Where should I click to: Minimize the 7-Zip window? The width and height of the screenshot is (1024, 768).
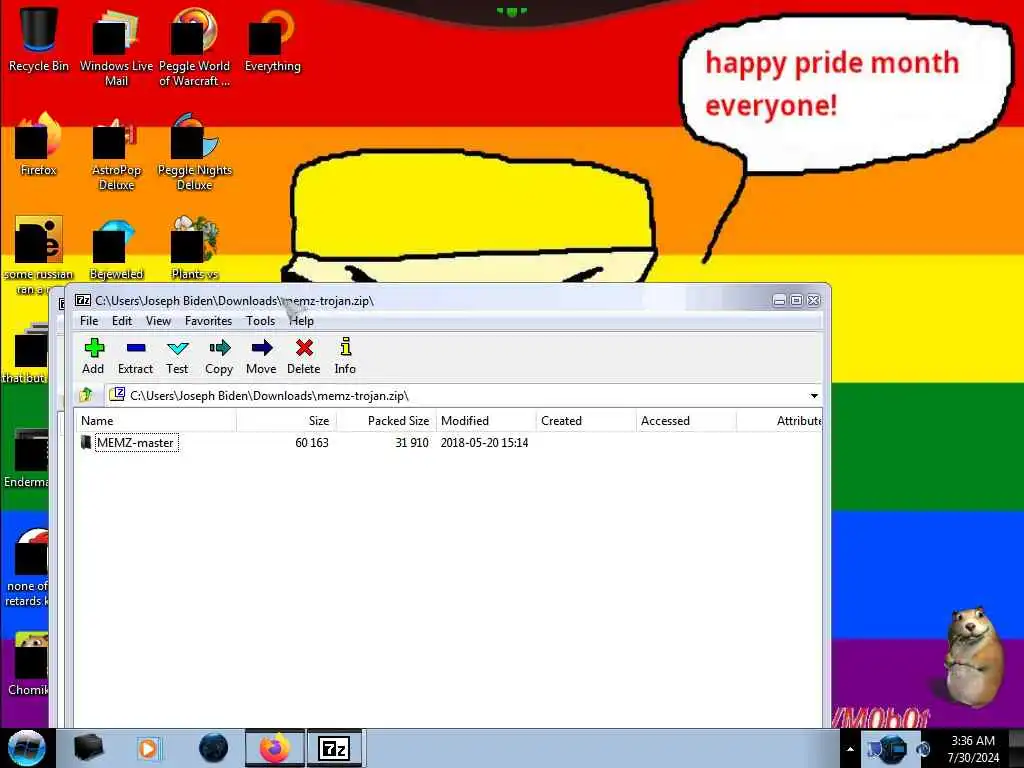(x=779, y=300)
